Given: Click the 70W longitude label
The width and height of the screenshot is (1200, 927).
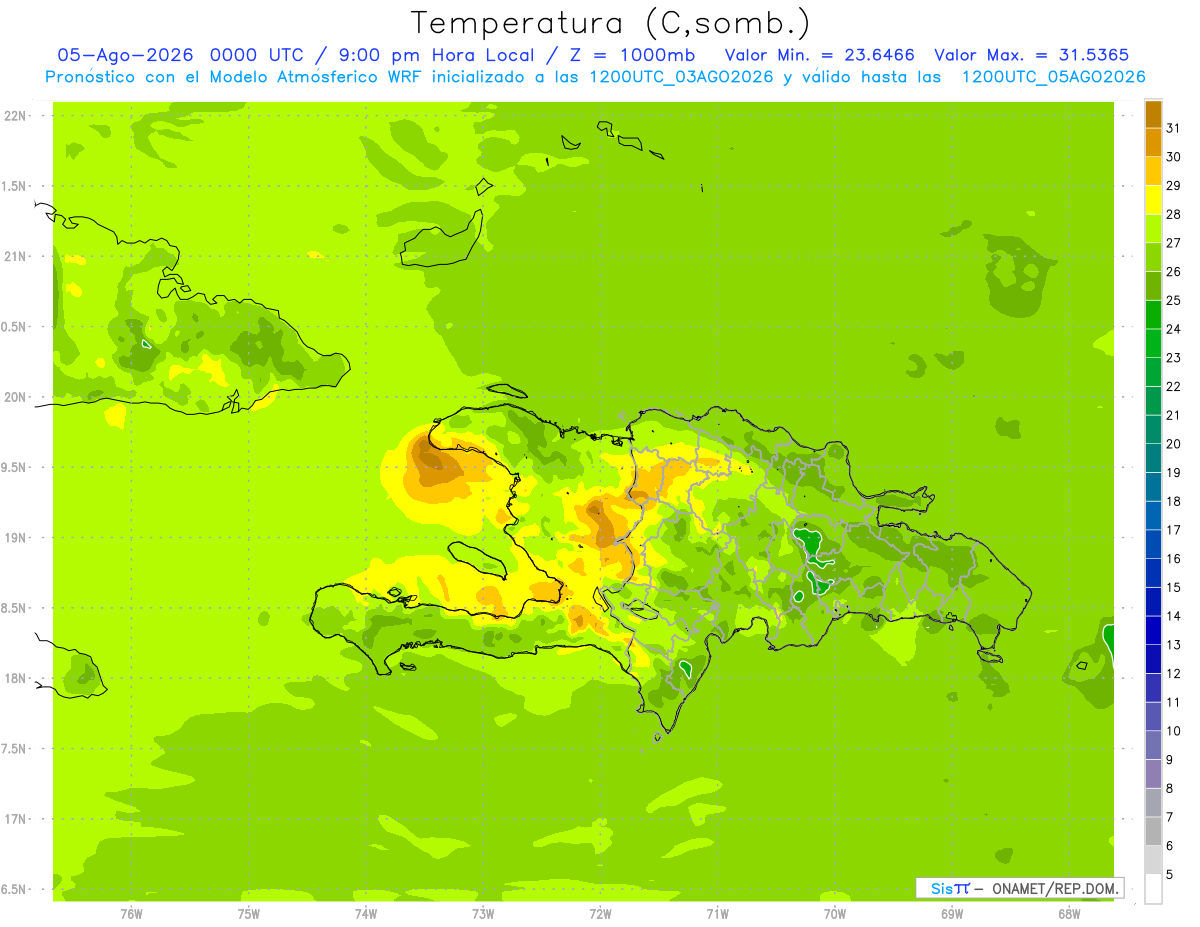Looking at the screenshot, I should point(835,913).
